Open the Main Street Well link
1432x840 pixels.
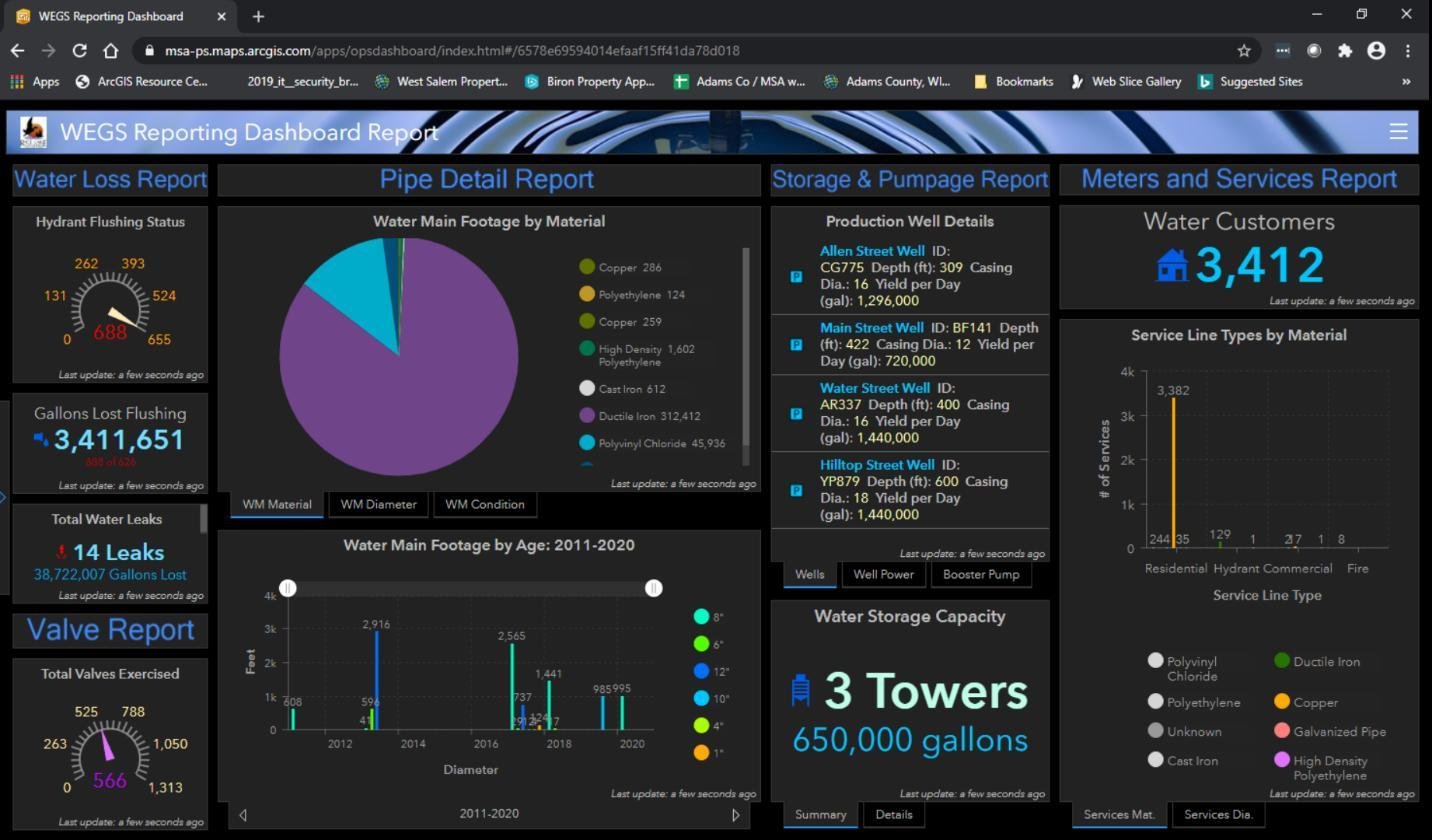870,327
